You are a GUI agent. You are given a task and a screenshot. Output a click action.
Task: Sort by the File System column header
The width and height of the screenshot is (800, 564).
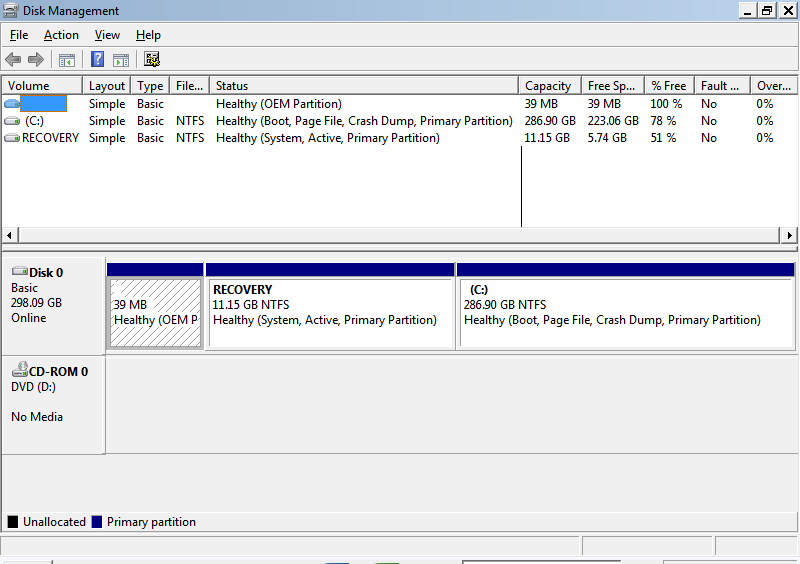[189, 86]
